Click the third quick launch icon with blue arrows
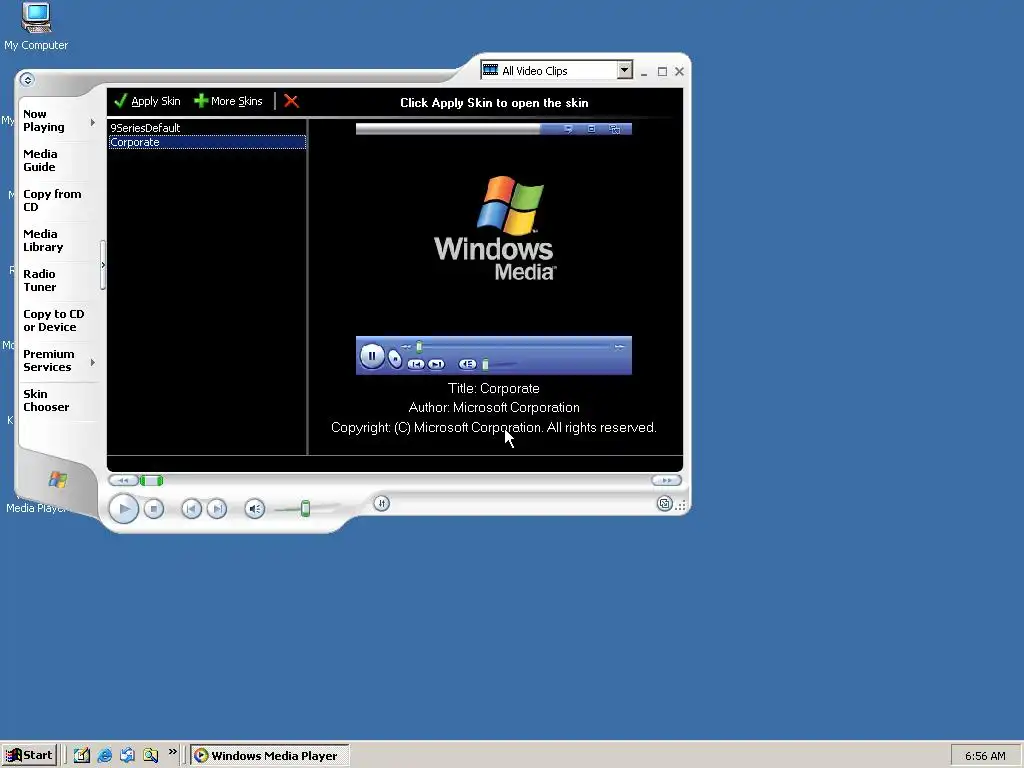This screenshot has width=1024, height=768. [127, 756]
